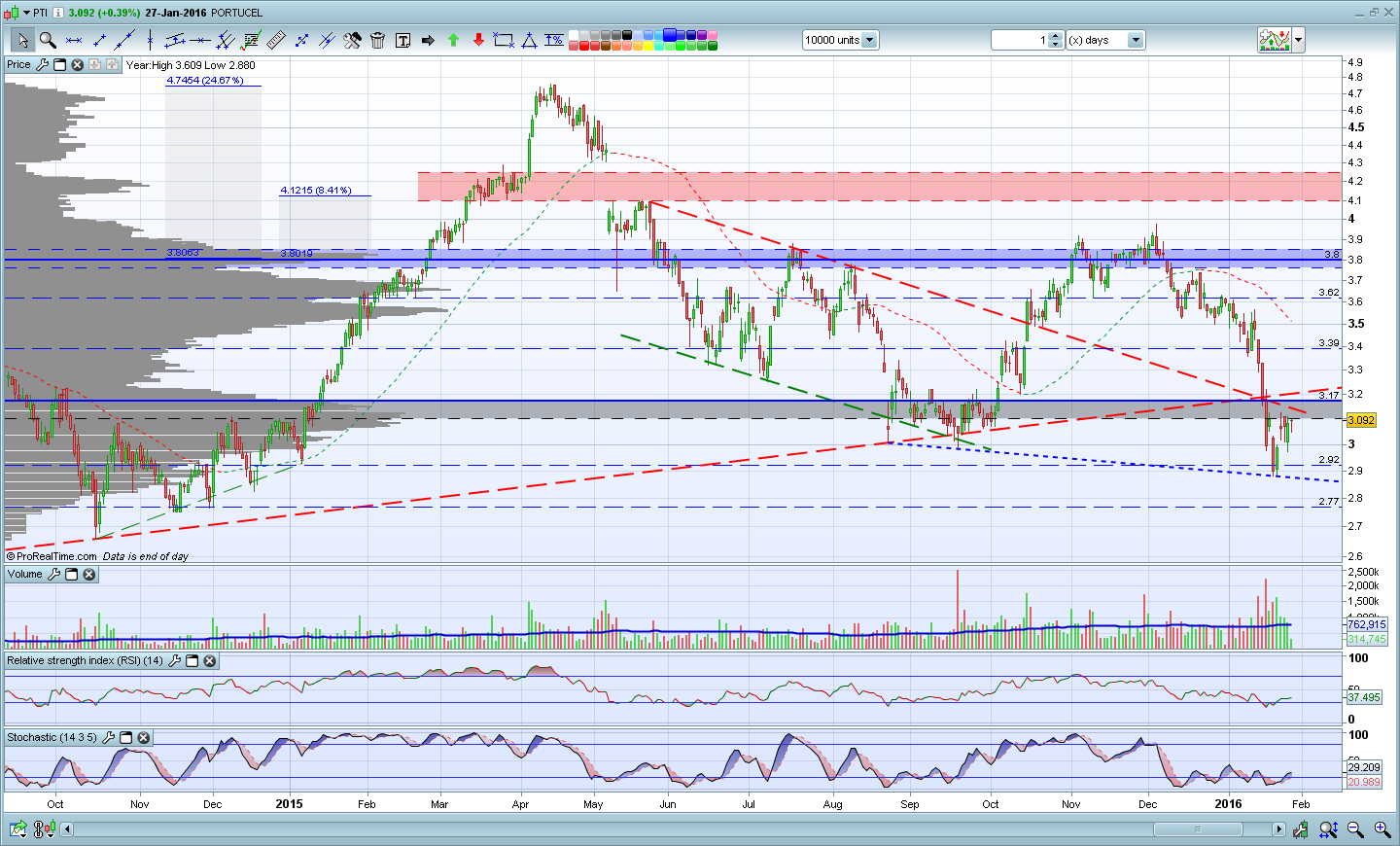This screenshot has height=846, width=1400.
Task: Pick the horizontal line drawing tool
Action: (74, 40)
